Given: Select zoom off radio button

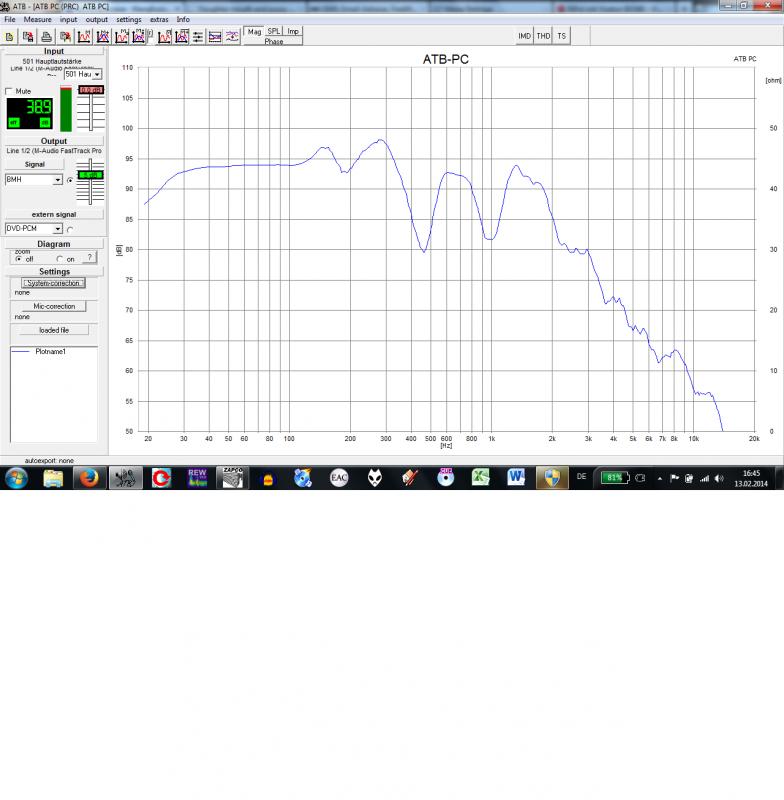Looking at the screenshot, I should pyautogui.click(x=19, y=259).
